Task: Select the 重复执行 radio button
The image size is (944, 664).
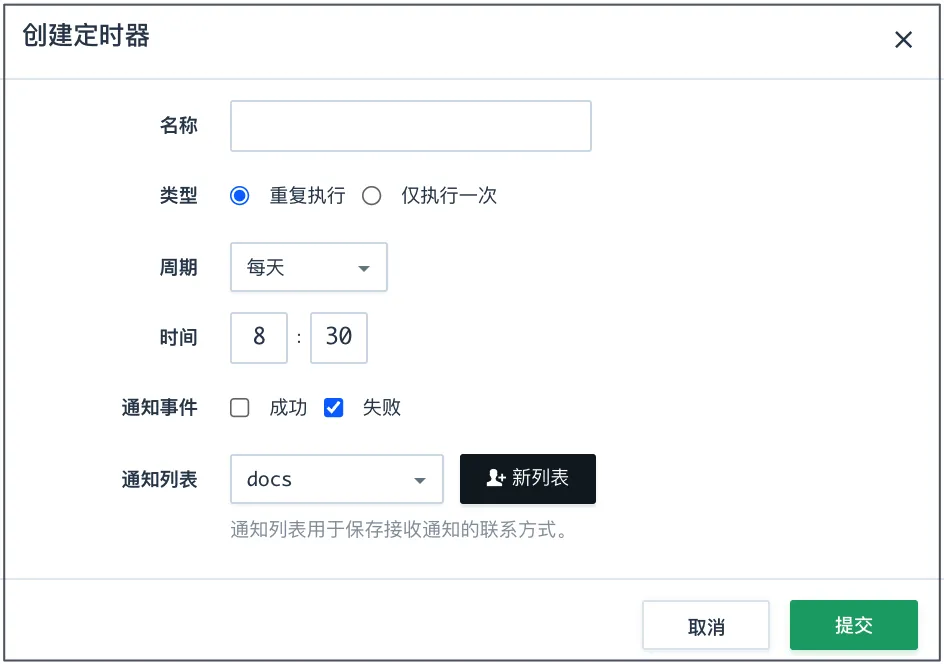Action: coord(239,196)
